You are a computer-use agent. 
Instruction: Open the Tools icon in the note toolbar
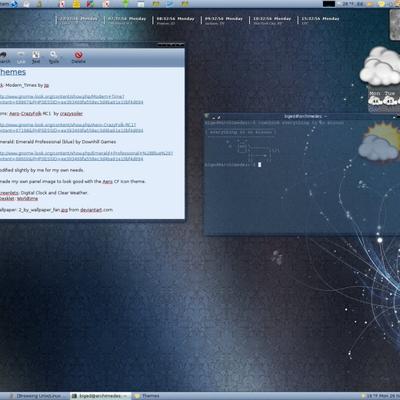[54, 57]
